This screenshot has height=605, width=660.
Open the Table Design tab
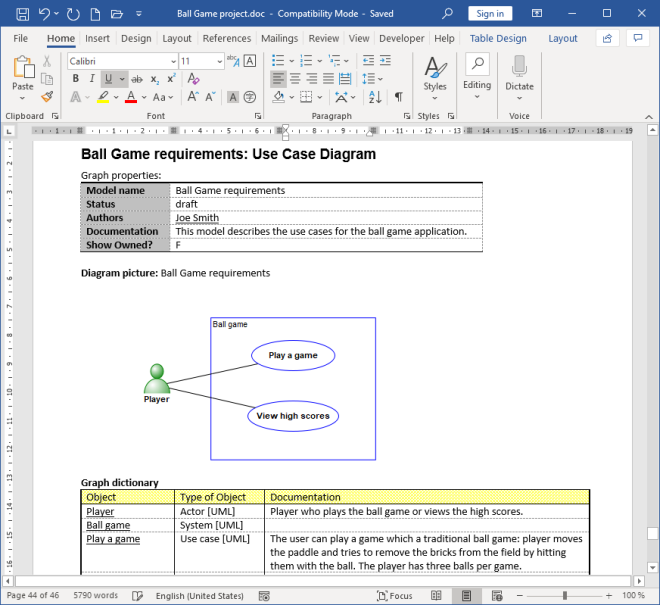[x=497, y=38]
